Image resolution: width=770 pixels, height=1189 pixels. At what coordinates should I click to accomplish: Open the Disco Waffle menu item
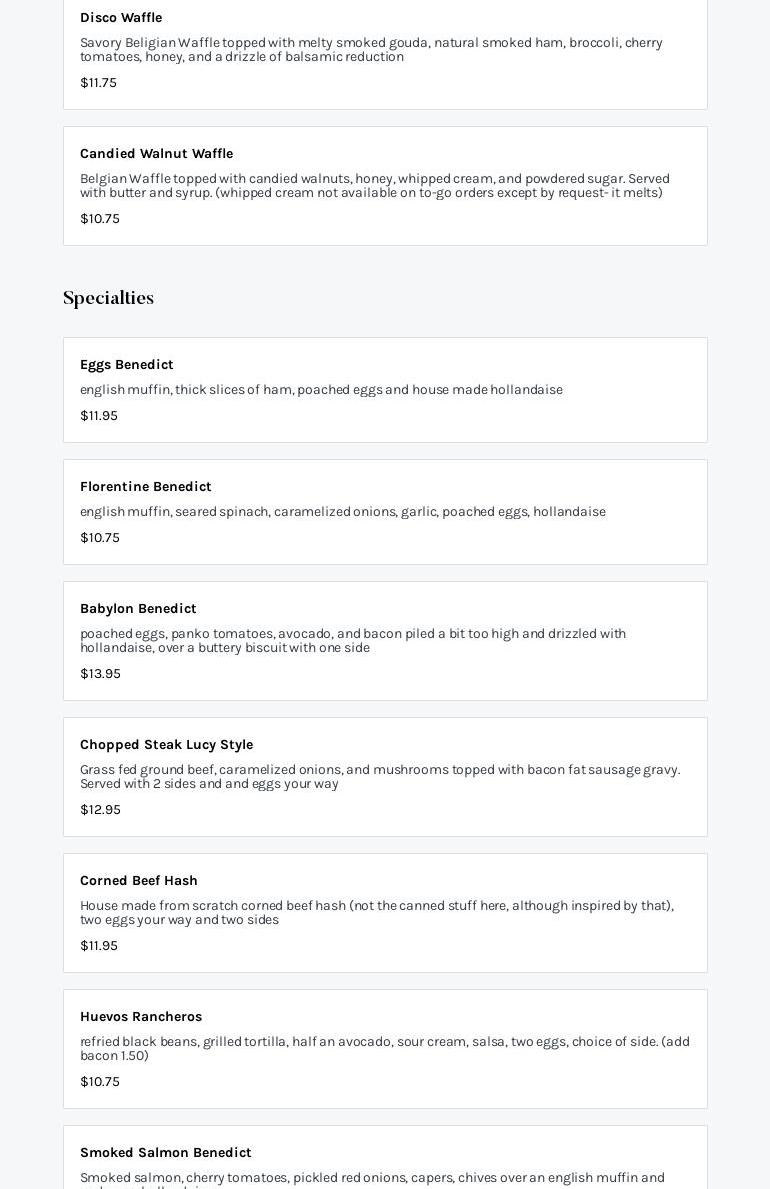pyautogui.click(x=121, y=18)
